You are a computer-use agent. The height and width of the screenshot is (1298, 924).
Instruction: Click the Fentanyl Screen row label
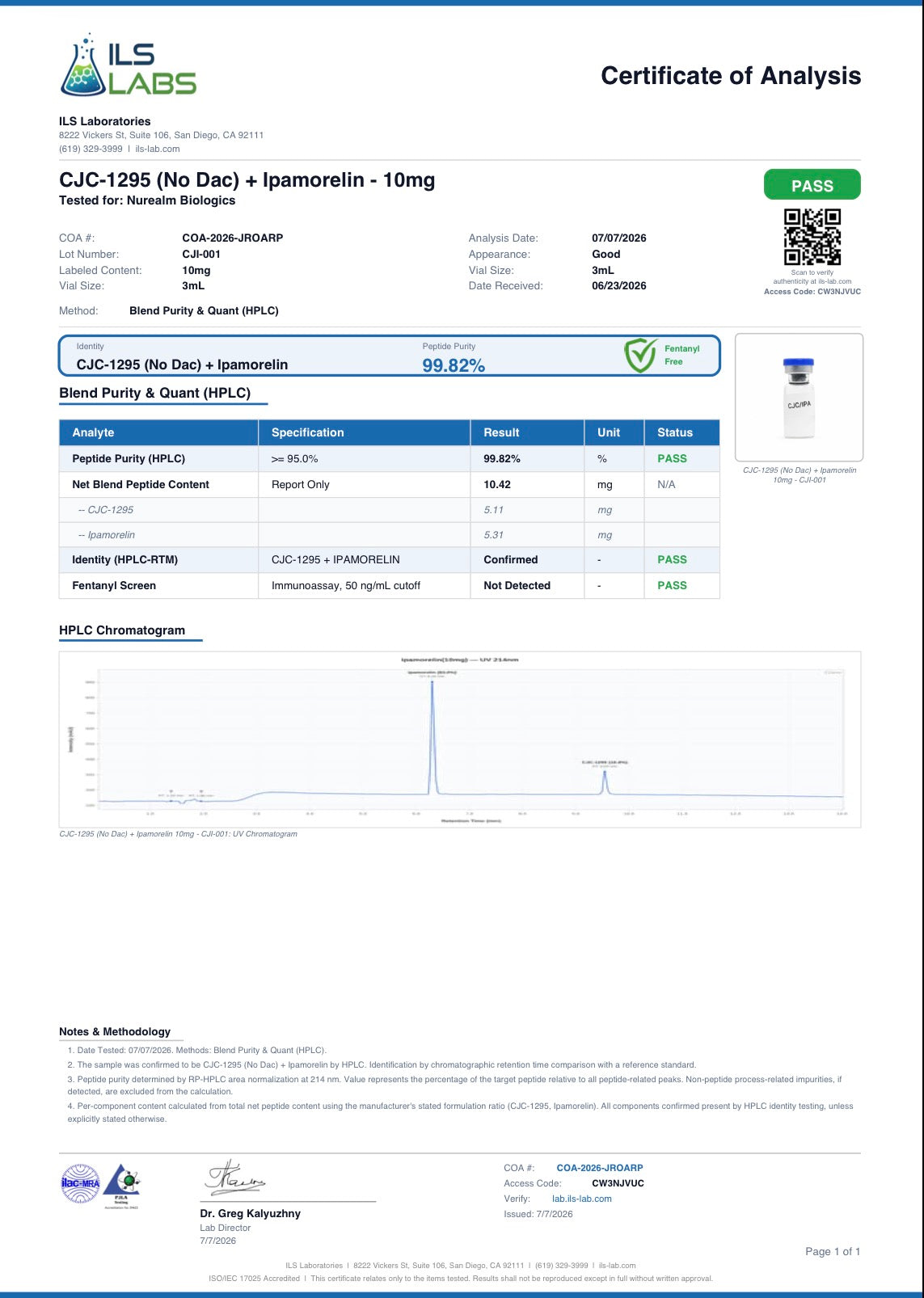[114, 585]
